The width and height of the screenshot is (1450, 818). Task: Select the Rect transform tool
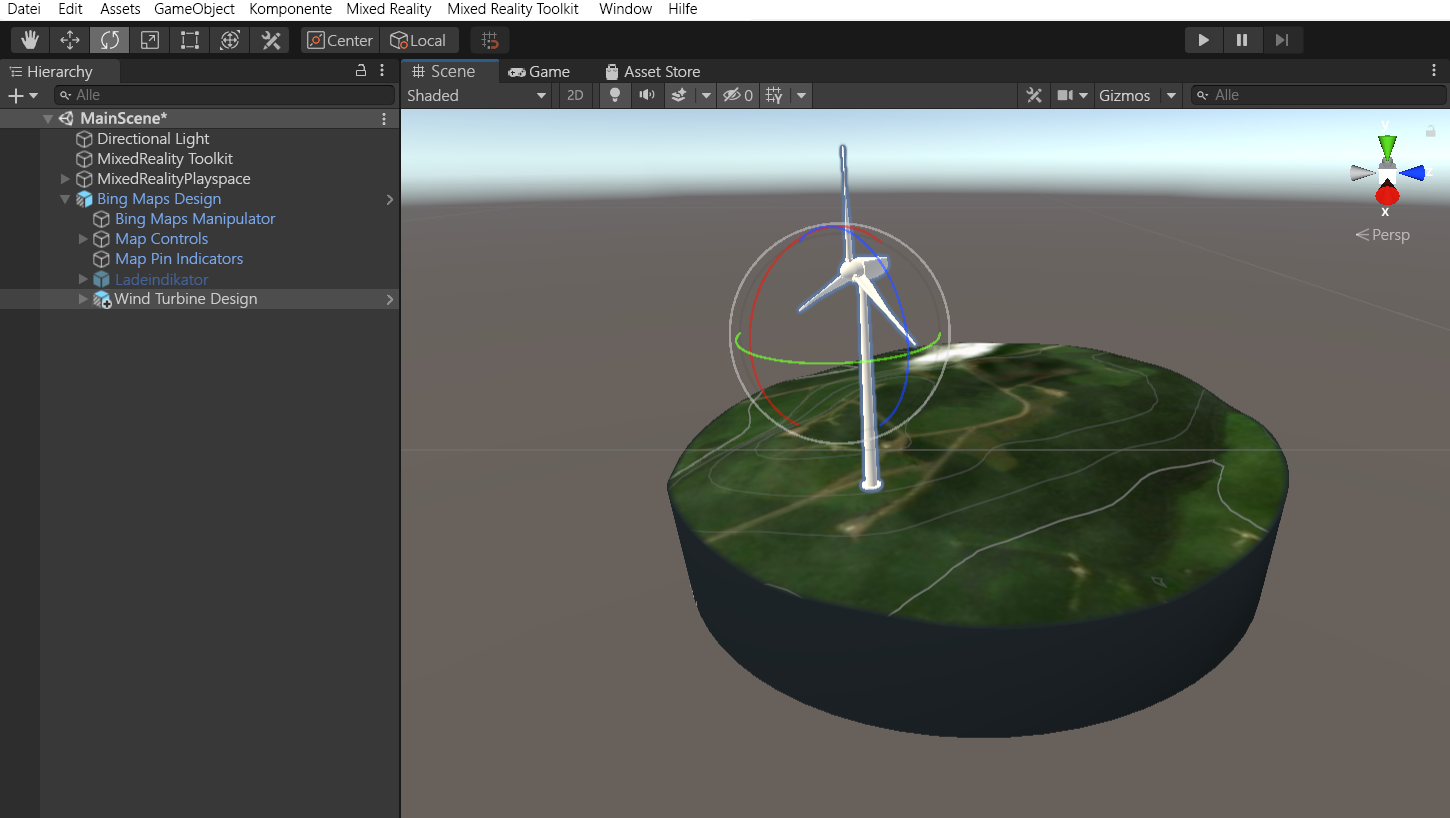(x=189, y=40)
